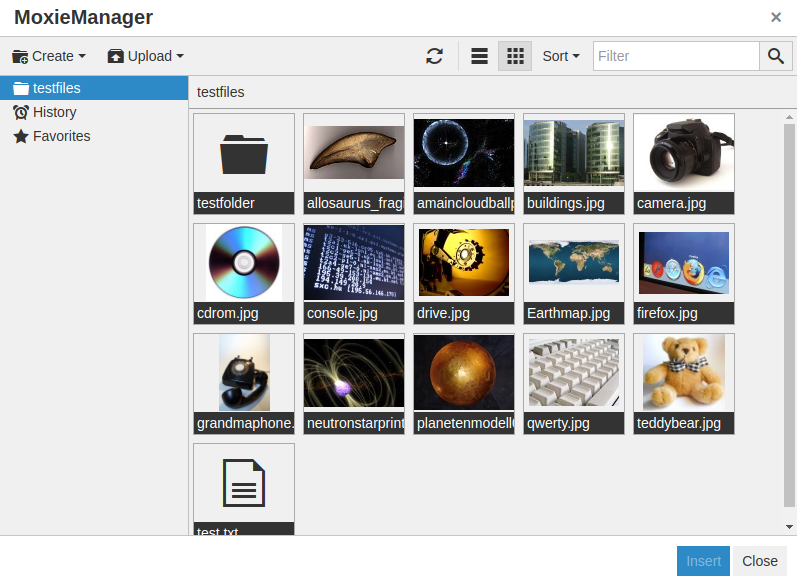The width and height of the screenshot is (797, 586).
Task: Click the testfolder name label
Action: point(226,203)
